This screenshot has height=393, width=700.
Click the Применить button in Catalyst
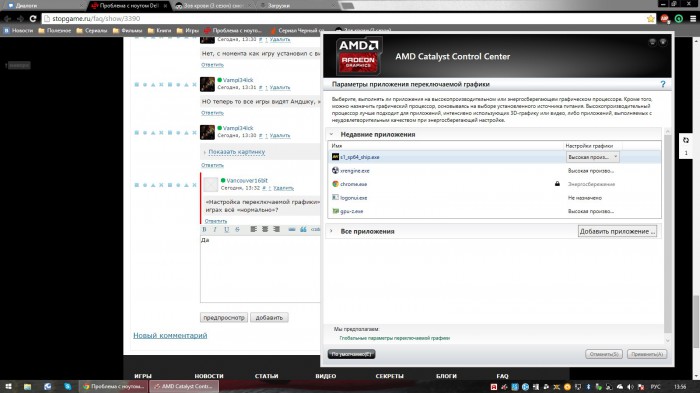647,354
